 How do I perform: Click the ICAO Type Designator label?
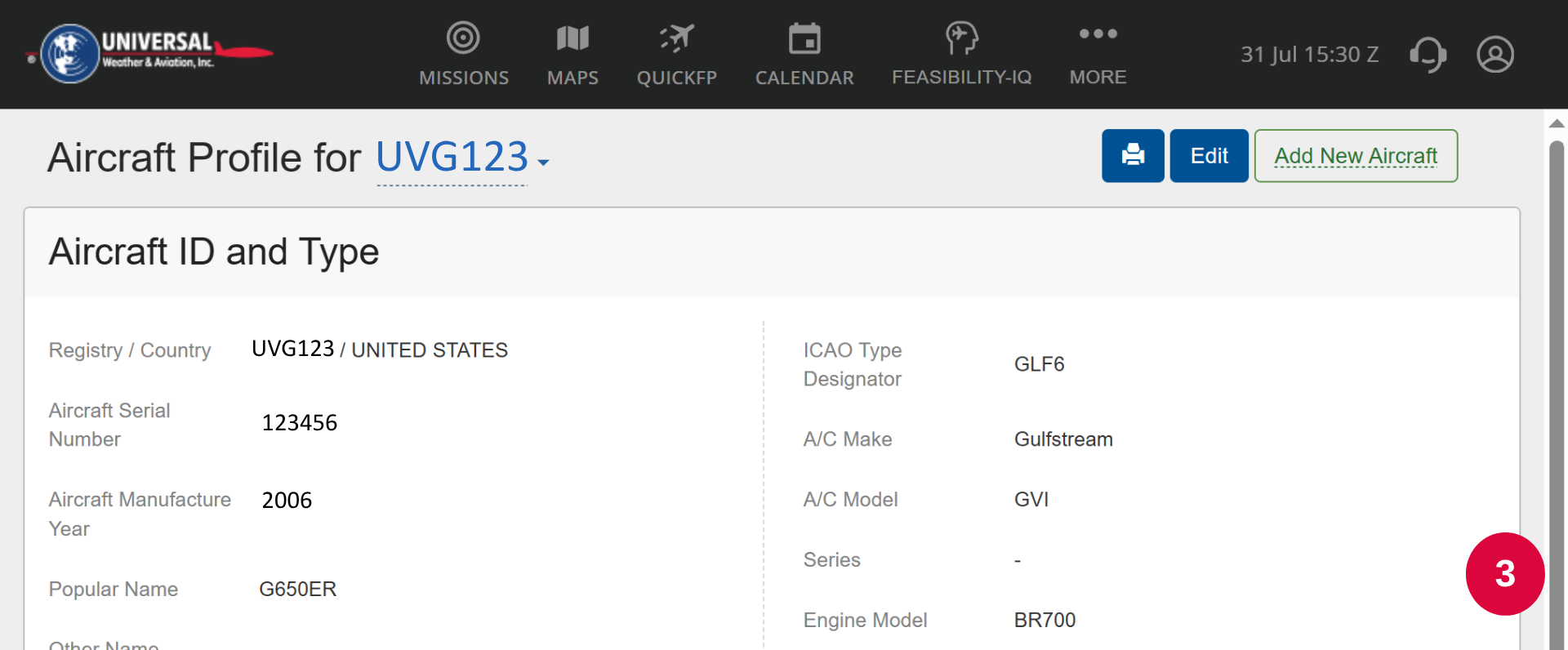point(853,364)
